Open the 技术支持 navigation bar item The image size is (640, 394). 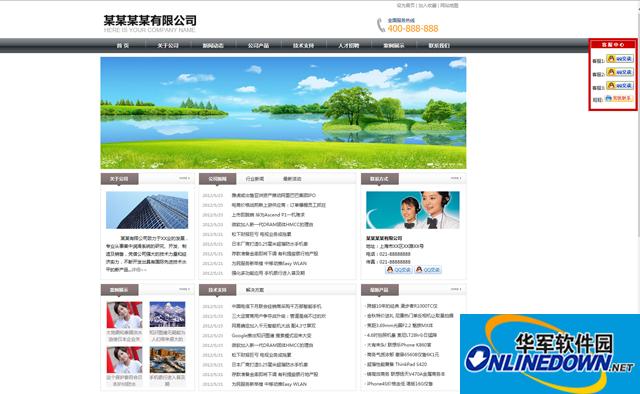click(x=303, y=45)
